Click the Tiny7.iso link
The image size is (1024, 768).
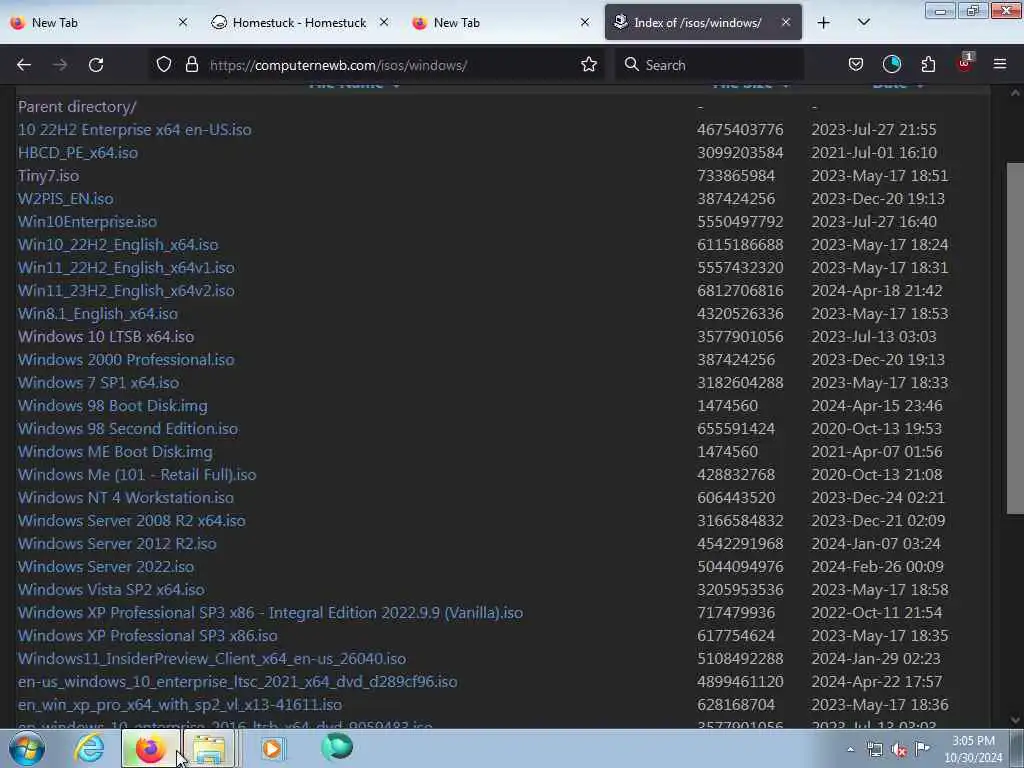(48, 176)
